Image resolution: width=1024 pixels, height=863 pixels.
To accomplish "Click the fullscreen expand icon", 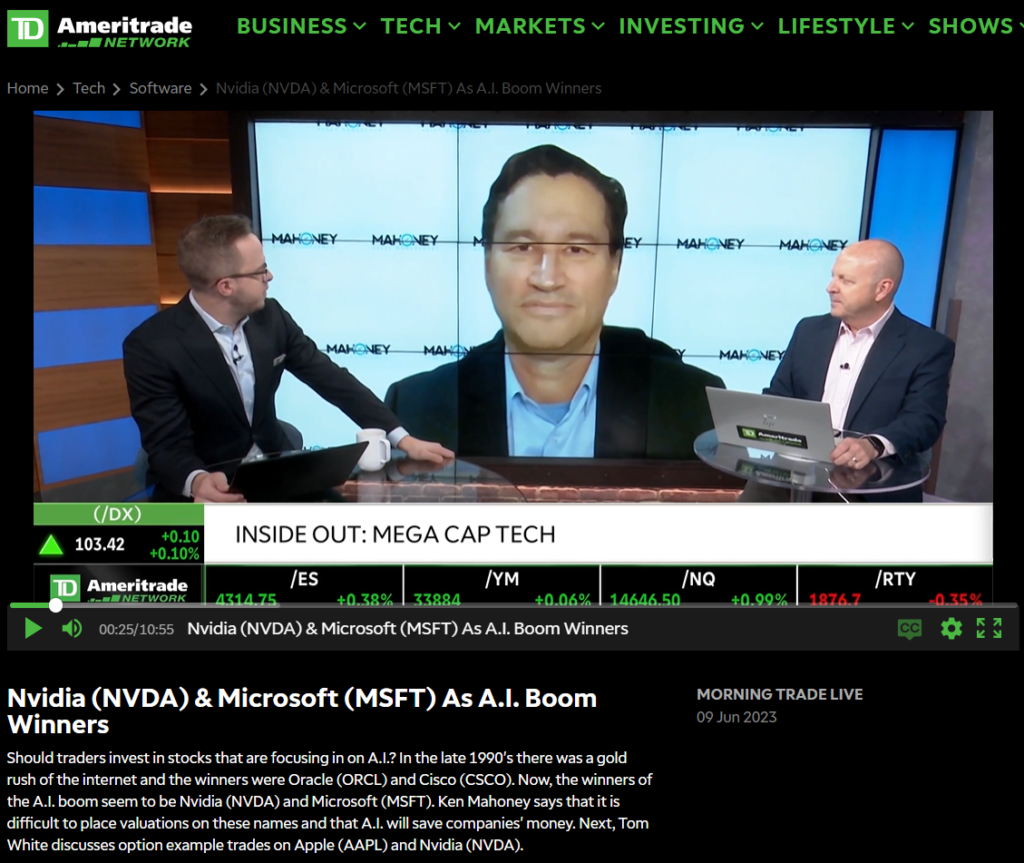I will point(991,628).
